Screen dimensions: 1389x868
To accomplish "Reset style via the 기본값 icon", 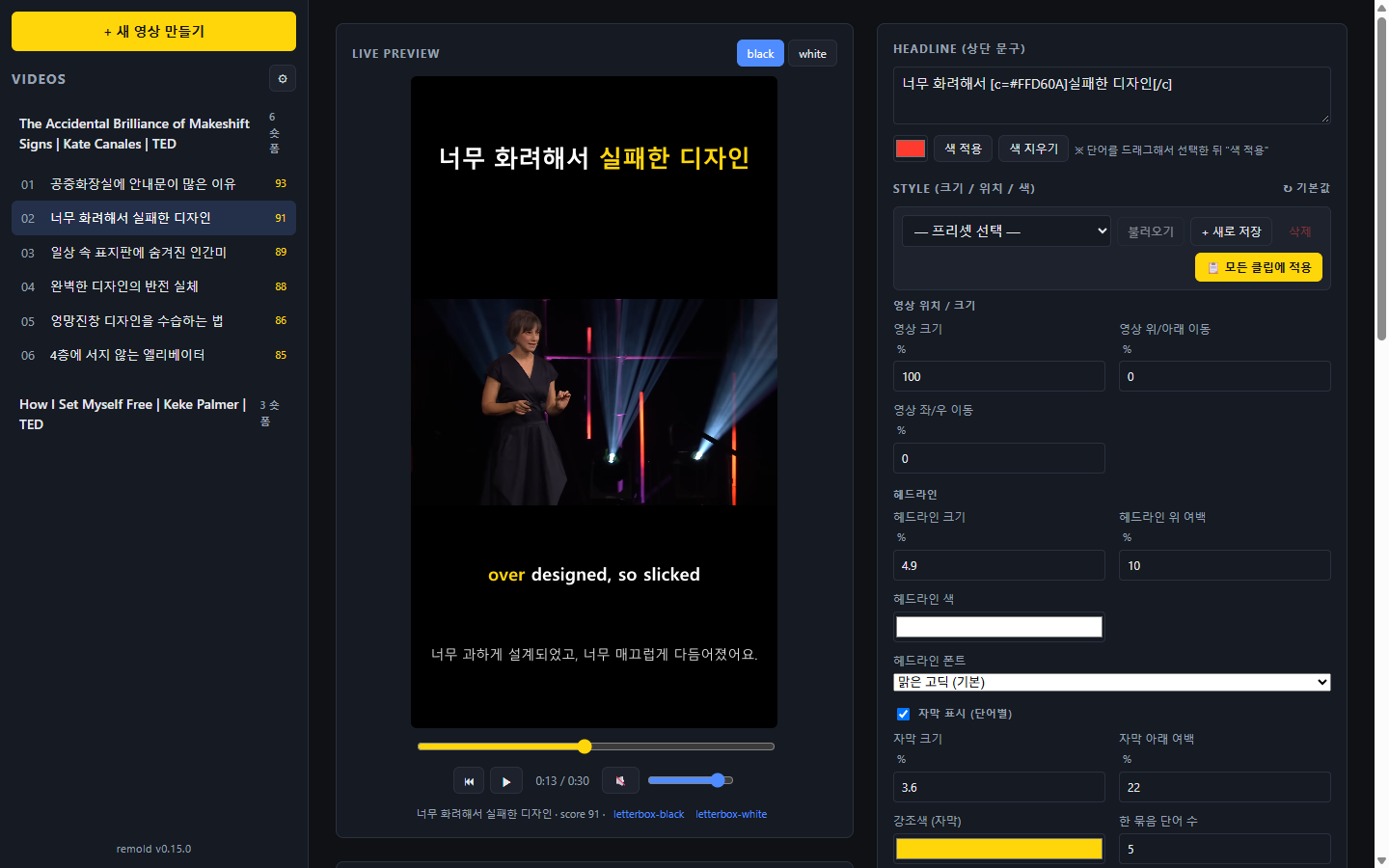I will [x=1306, y=188].
